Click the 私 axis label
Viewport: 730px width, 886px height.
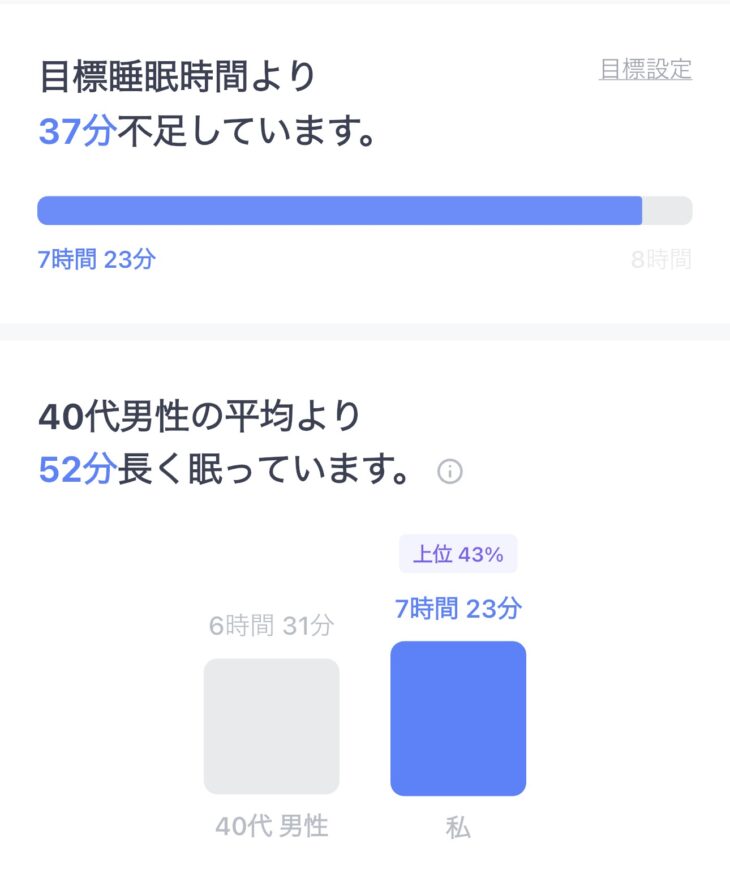(458, 828)
